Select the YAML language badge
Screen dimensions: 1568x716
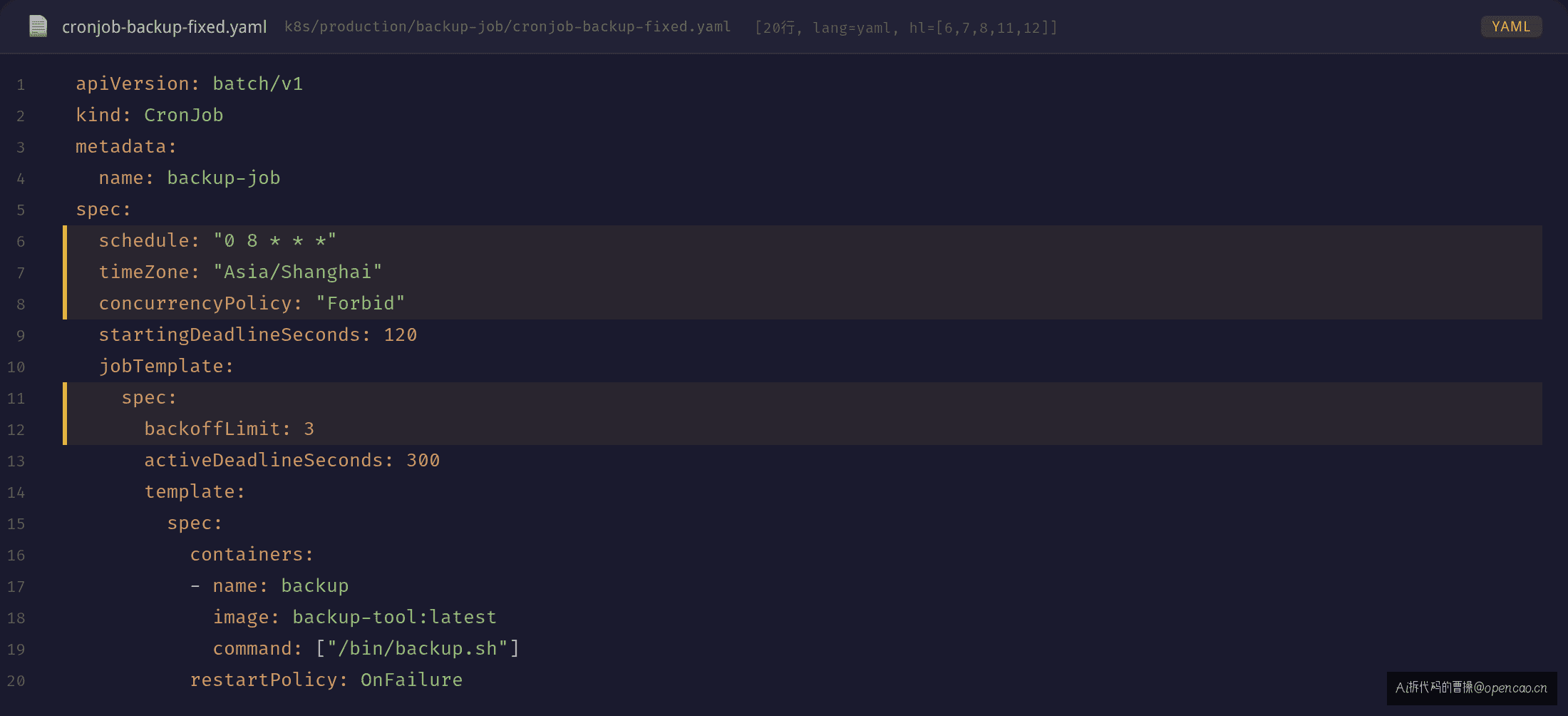1511,26
